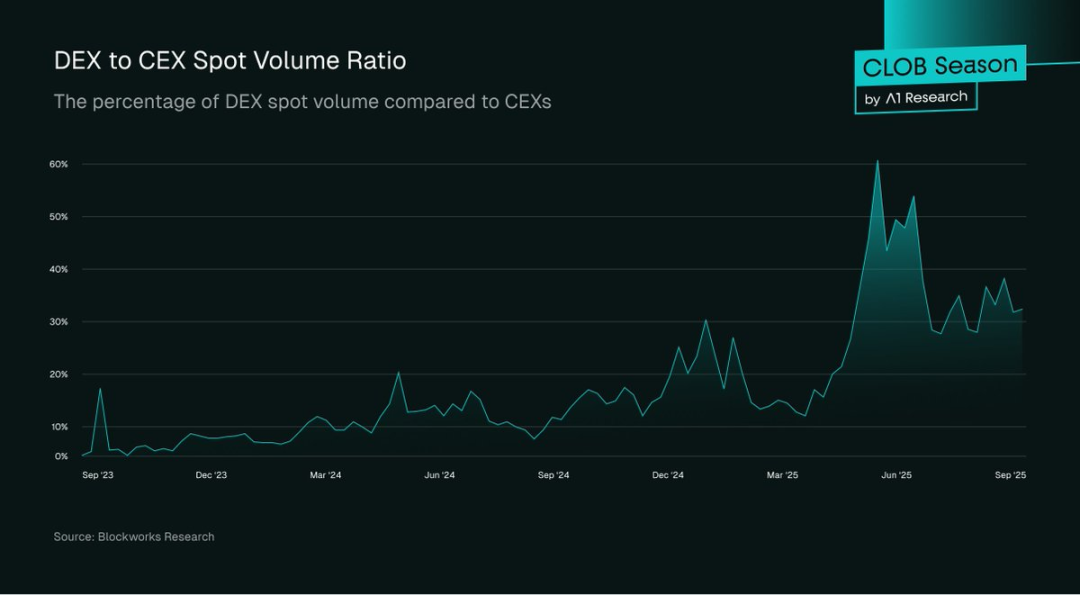Click the chart title 'DEX to CEX Spot Volume Ratio'
Viewport: 1080px width, 595px height.
pos(230,61)
